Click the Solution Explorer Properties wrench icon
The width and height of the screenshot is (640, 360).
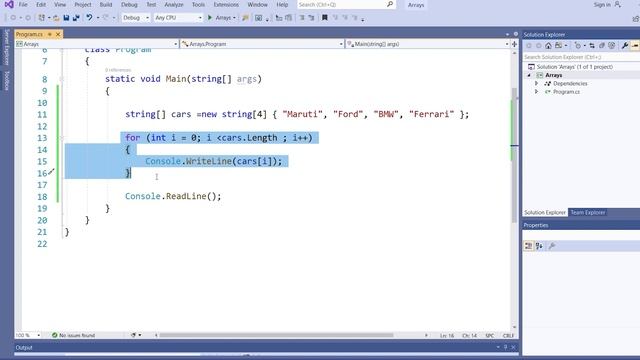(624, 46)
